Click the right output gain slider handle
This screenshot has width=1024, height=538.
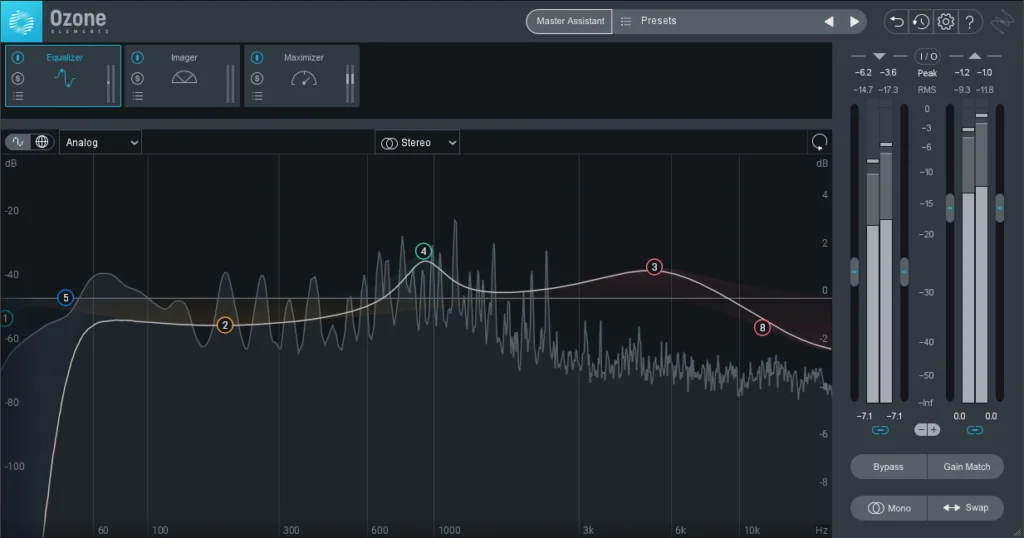click(1000, 208)
